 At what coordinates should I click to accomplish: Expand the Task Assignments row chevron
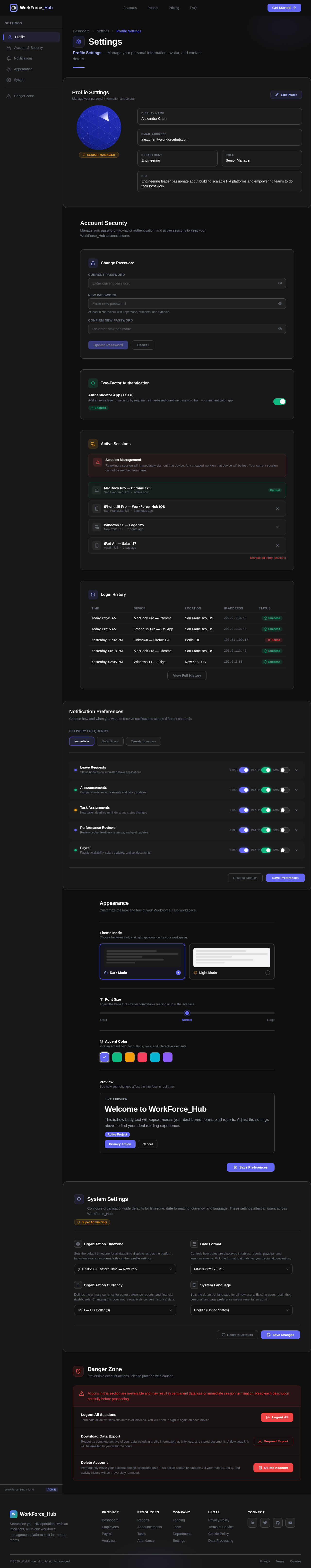coord(296,810)
